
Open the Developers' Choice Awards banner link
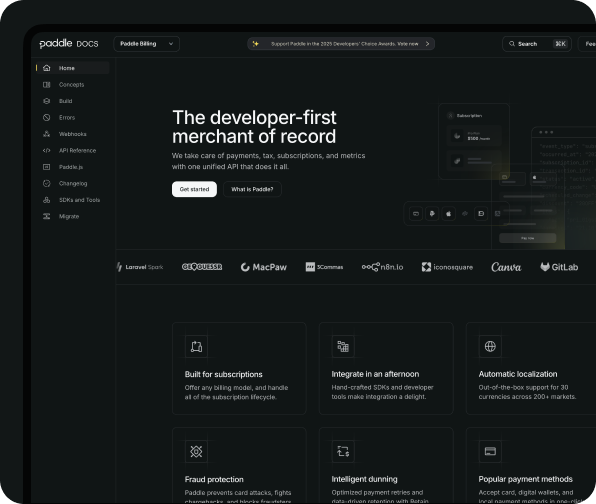341,44
